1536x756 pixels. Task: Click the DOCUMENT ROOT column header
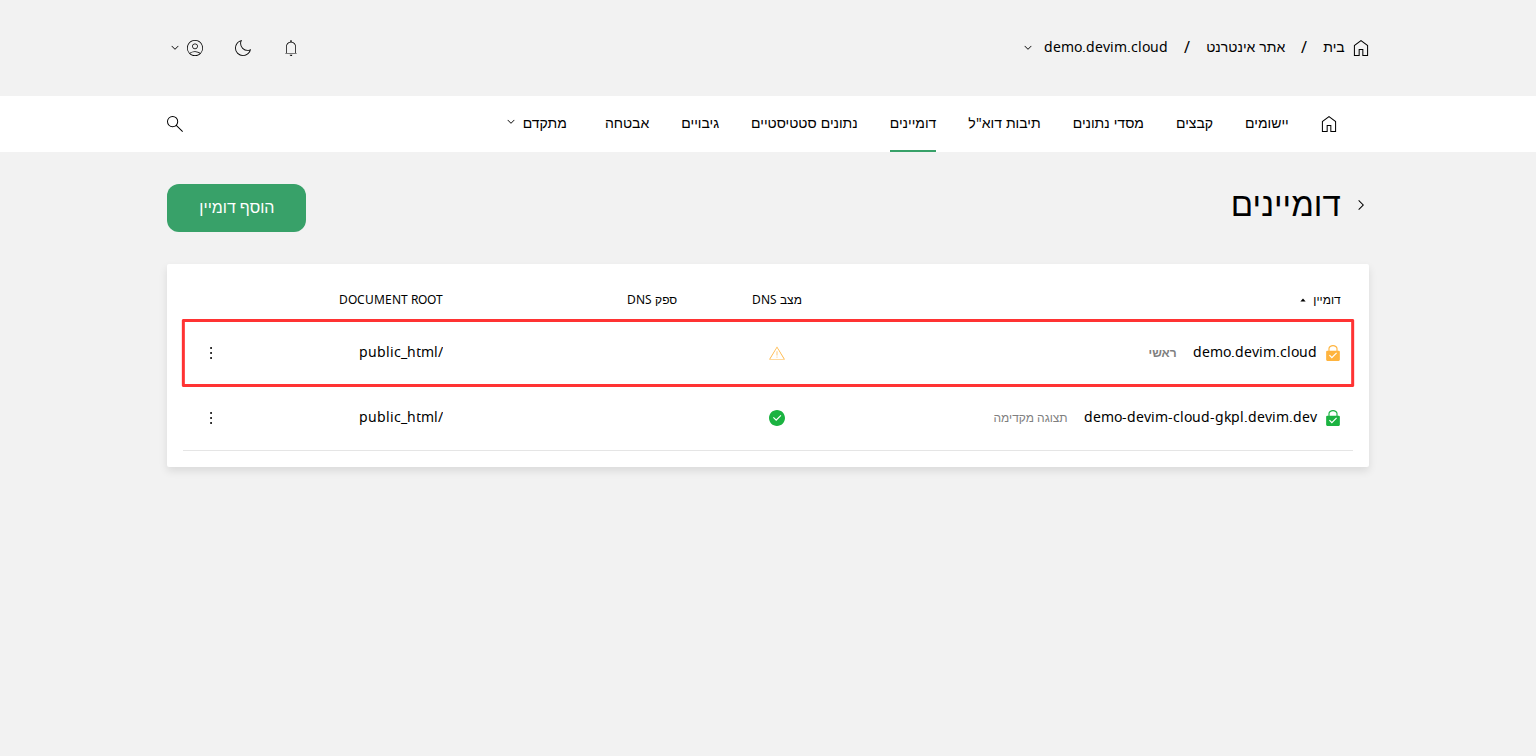pyautogui.click(x=391, y=300)
